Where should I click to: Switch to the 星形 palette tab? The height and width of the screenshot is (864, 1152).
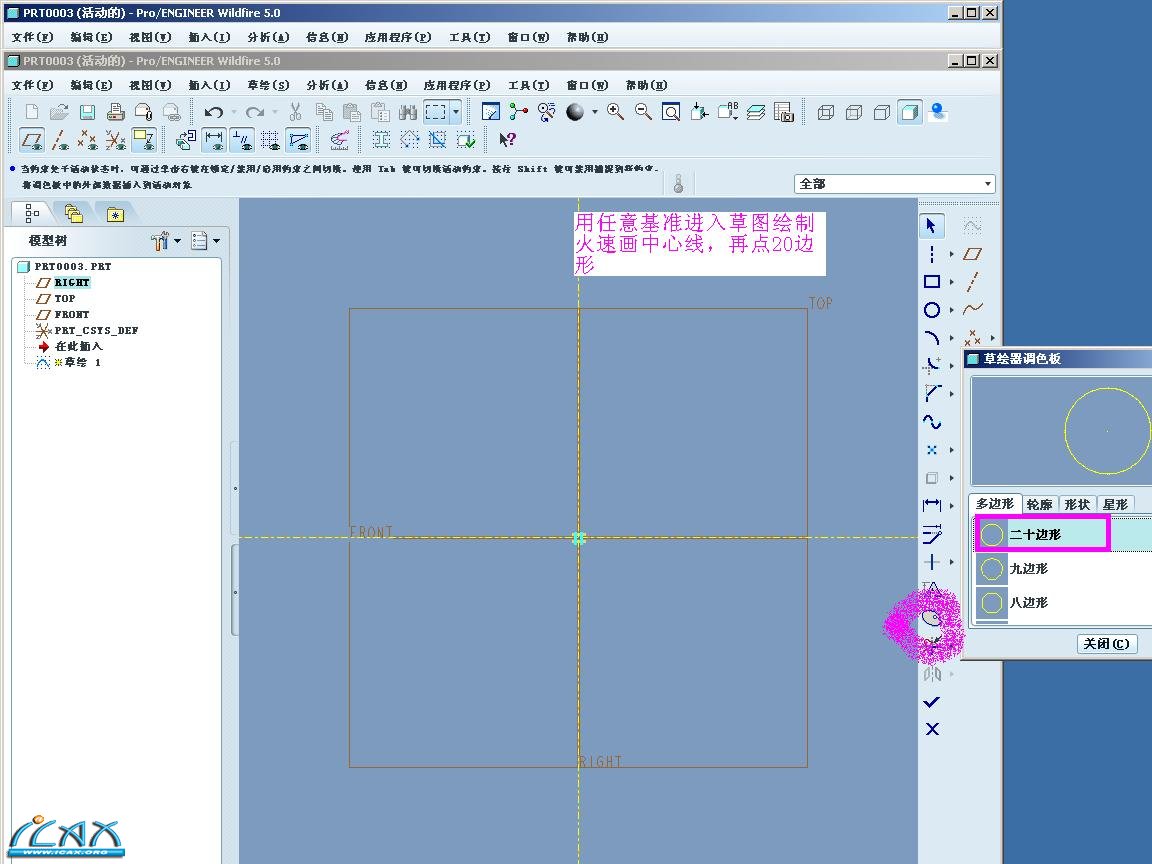(1115, 504)
